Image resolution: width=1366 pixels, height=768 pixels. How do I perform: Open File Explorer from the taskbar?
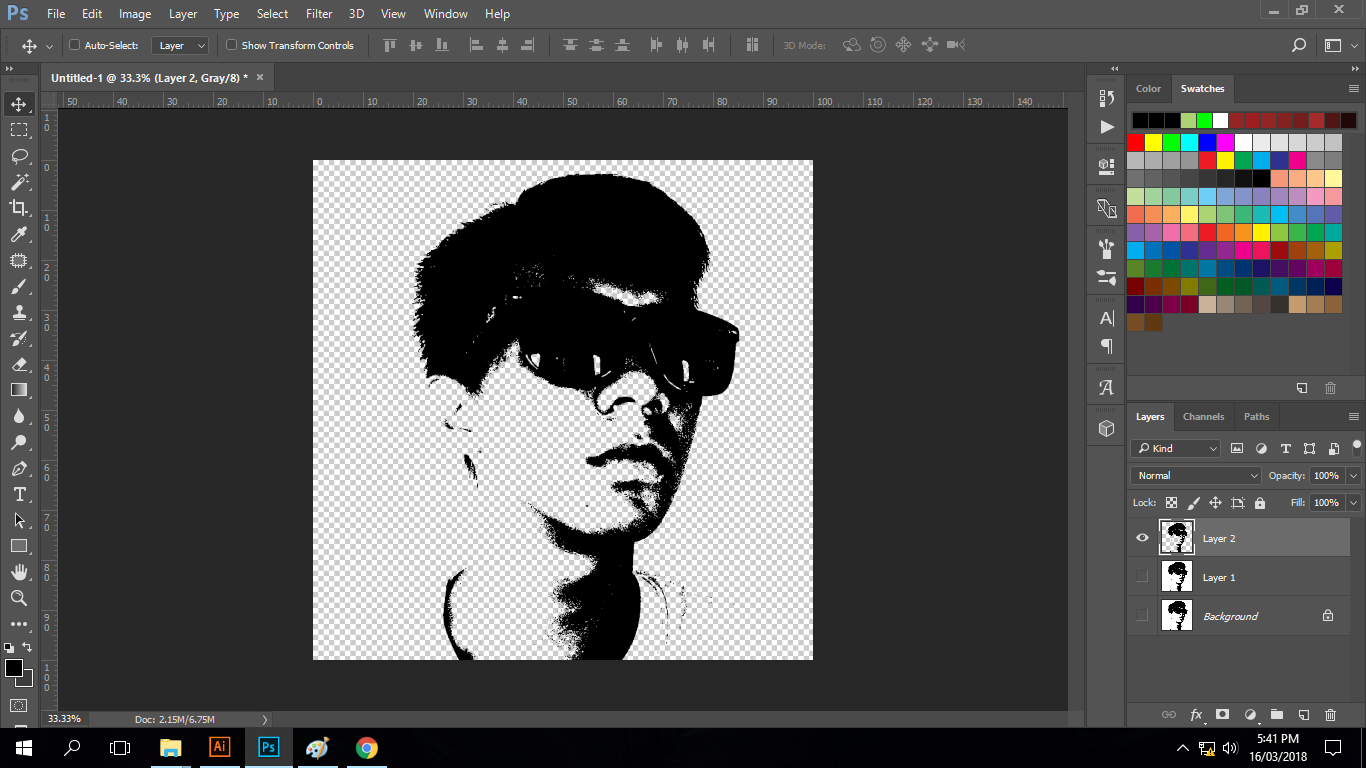[x=170, y=747]
